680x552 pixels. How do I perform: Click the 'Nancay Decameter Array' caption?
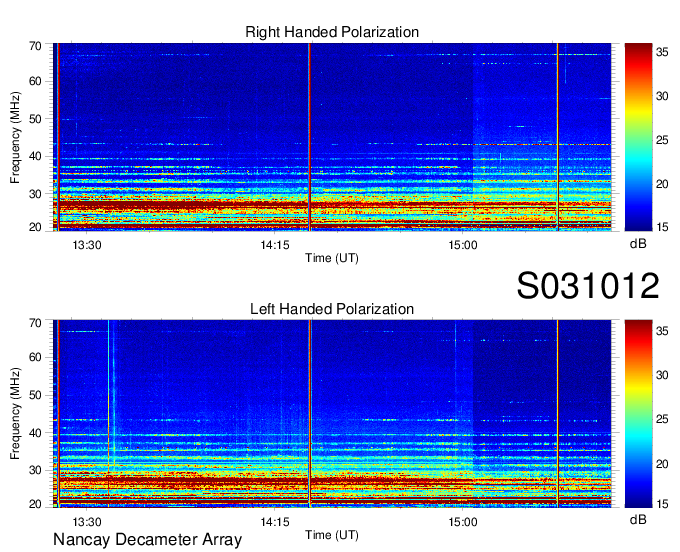tap(147, 540)
